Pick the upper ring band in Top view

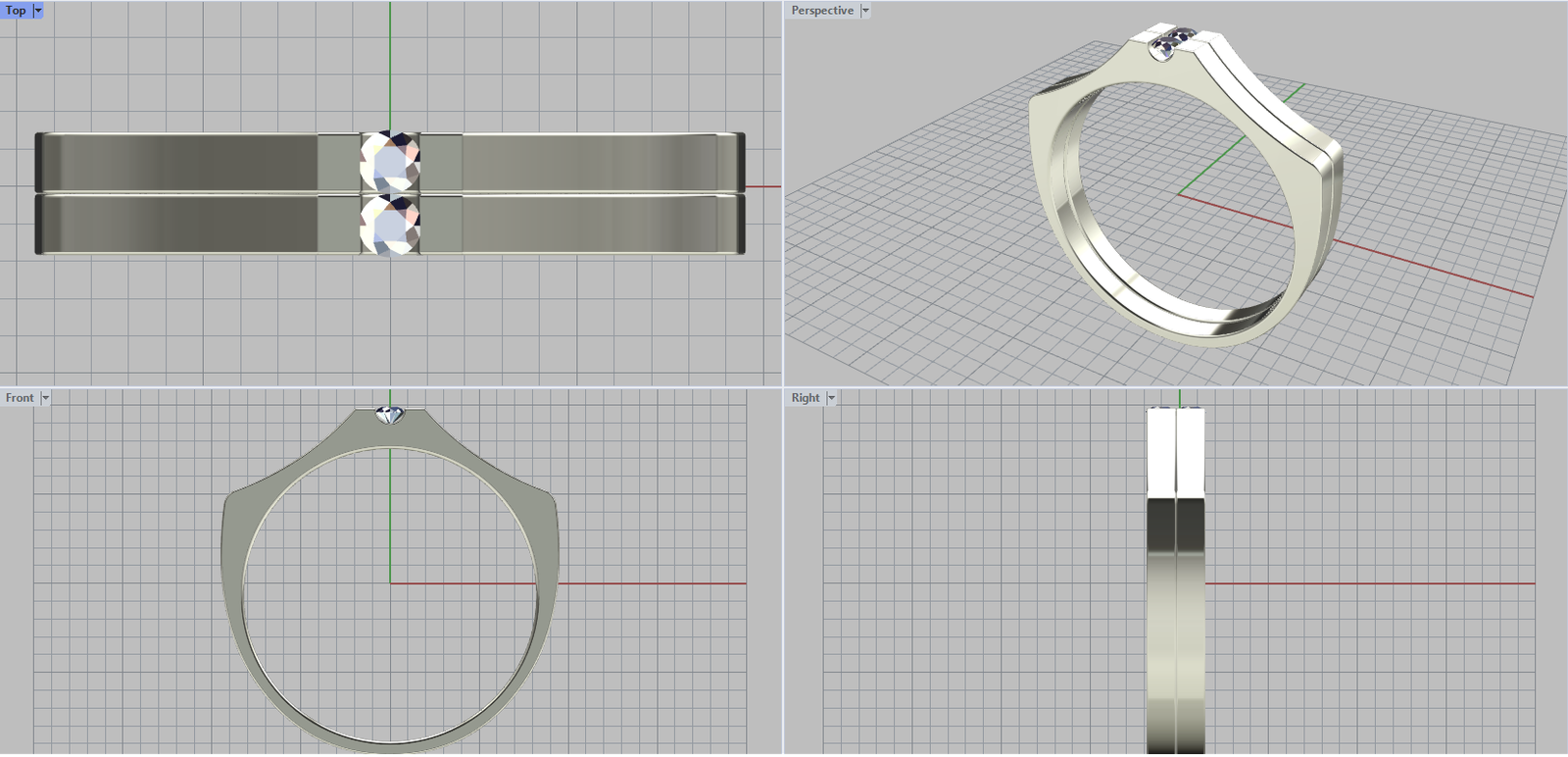(588, 162)
